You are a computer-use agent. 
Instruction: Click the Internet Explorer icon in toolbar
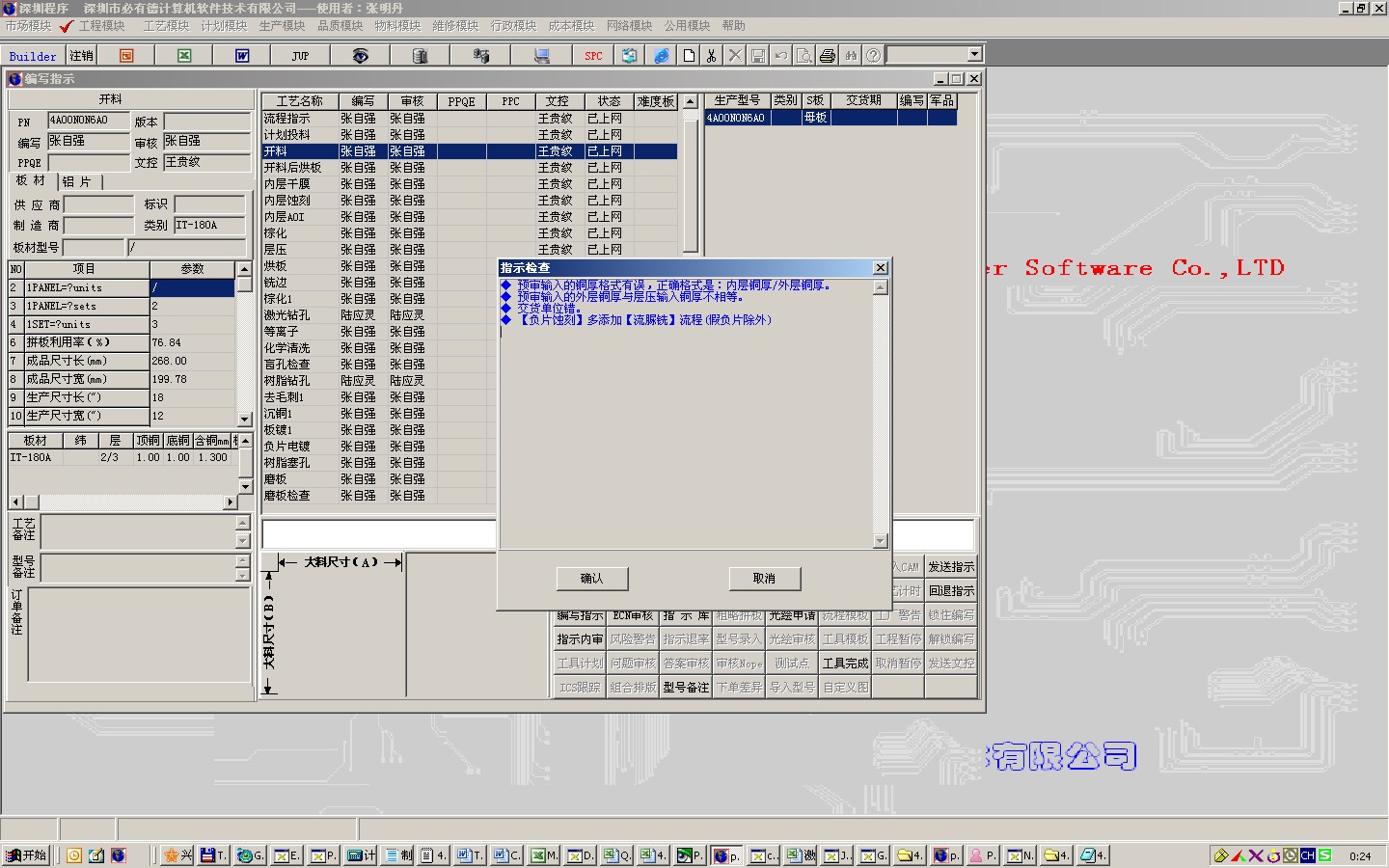point(661,56)
